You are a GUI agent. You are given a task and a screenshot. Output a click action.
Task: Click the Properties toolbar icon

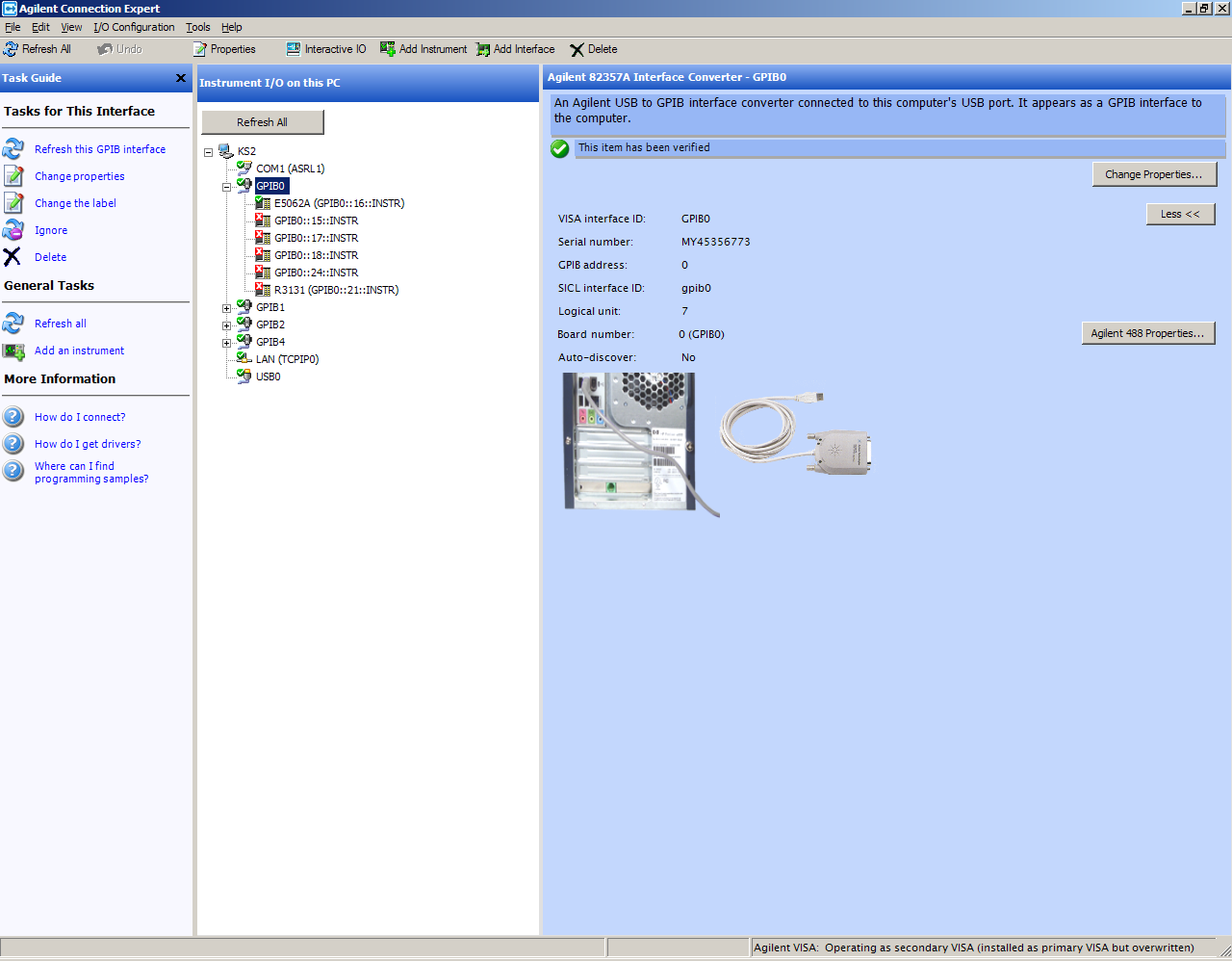tap(200, 49)
